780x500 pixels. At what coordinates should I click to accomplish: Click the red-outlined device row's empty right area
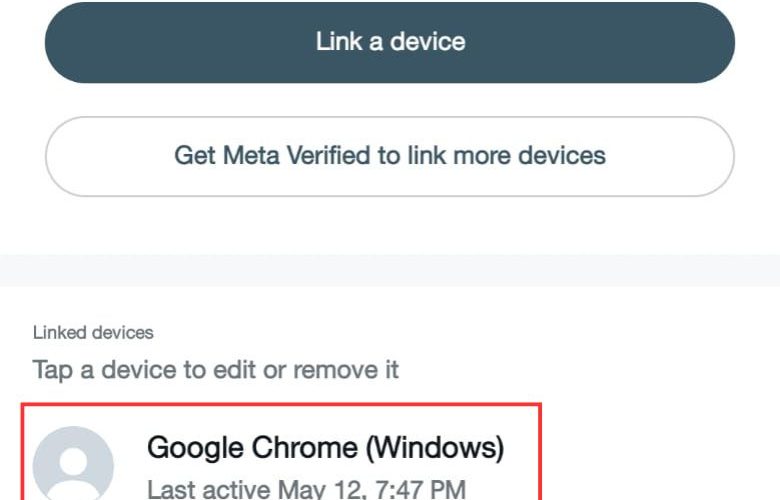(522, 468)
